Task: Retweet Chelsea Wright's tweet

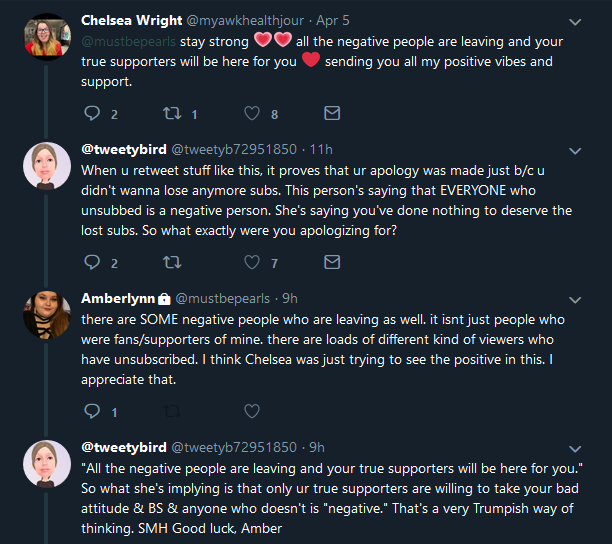Action: [x=172, y=113]
